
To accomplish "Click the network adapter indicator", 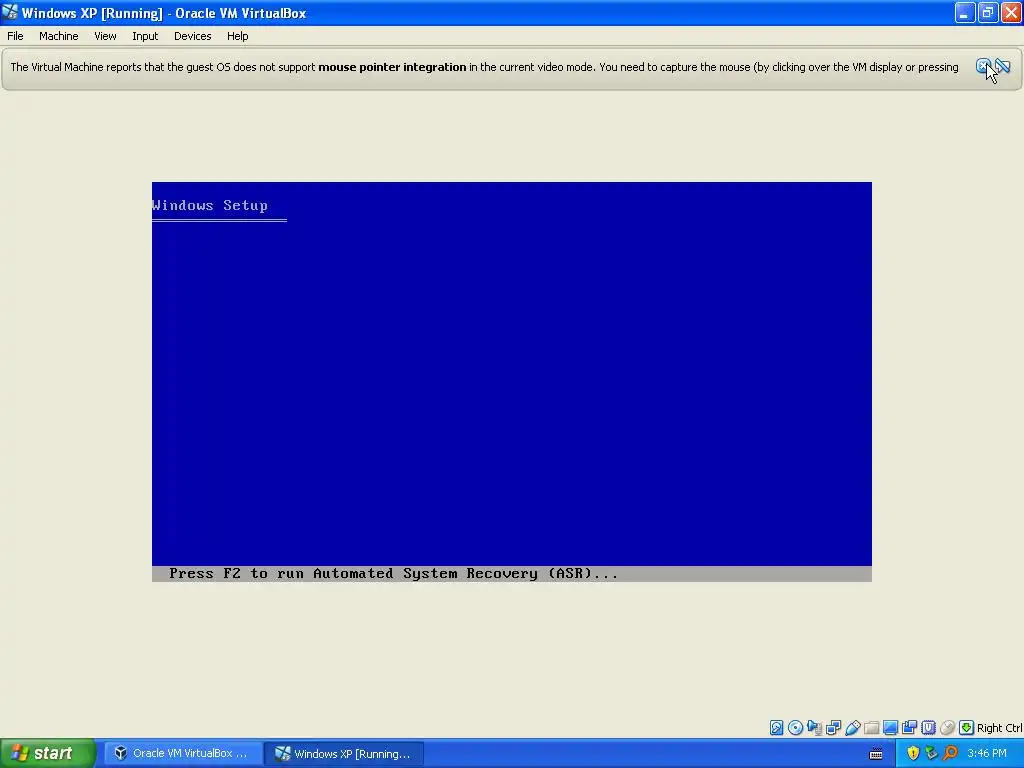I will (x=833, y=728).
